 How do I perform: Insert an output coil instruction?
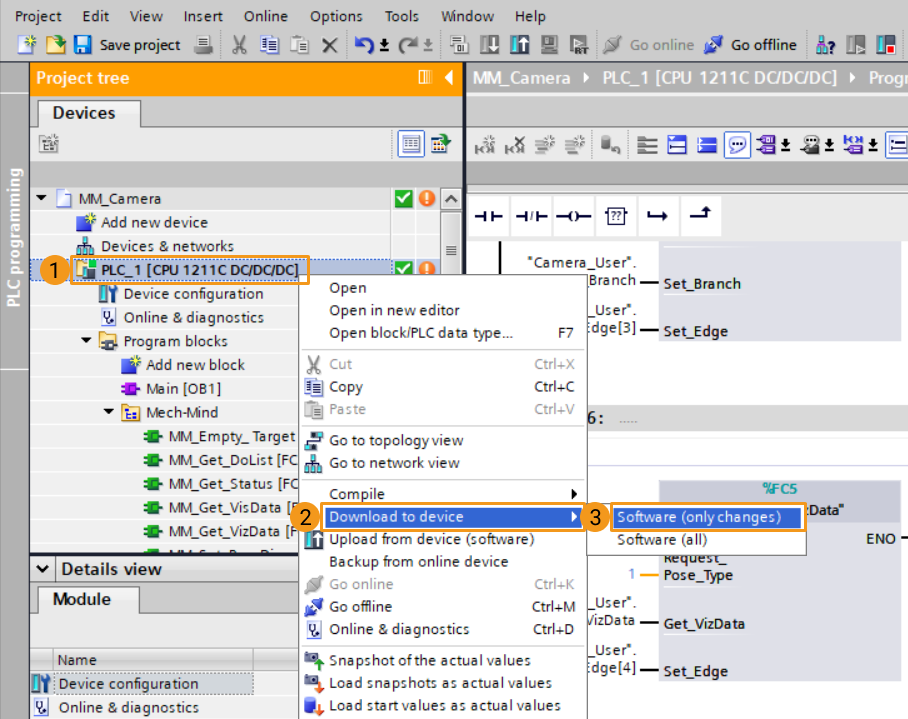tap(573, 215)
